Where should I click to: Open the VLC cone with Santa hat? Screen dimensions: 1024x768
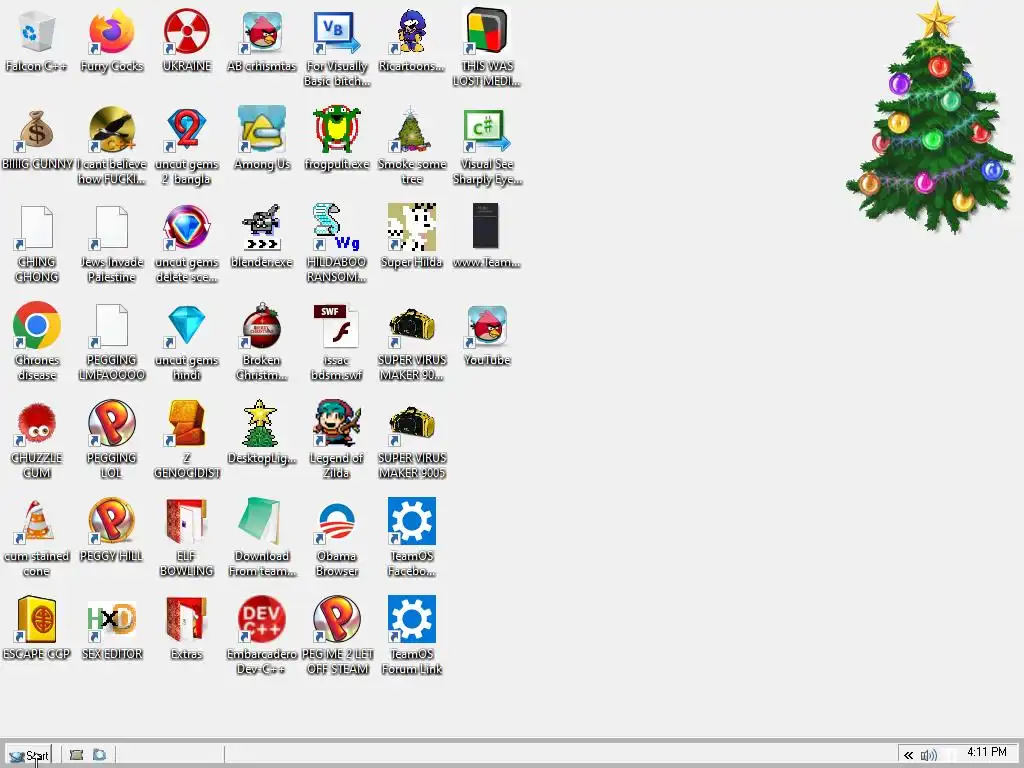pyautogui.click(x=37, y=522)
